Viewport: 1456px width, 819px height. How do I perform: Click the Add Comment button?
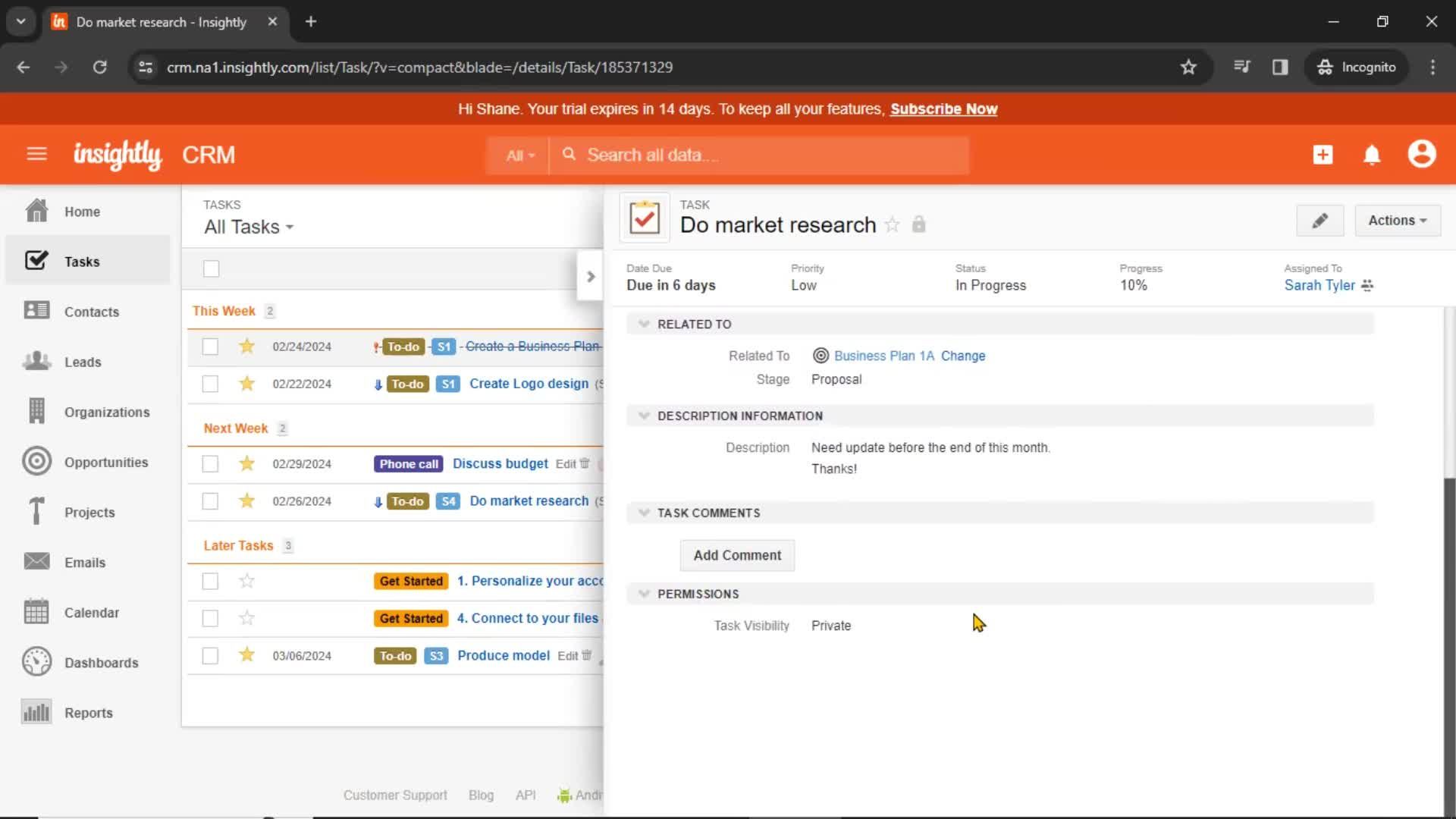(x=737, y=554)
